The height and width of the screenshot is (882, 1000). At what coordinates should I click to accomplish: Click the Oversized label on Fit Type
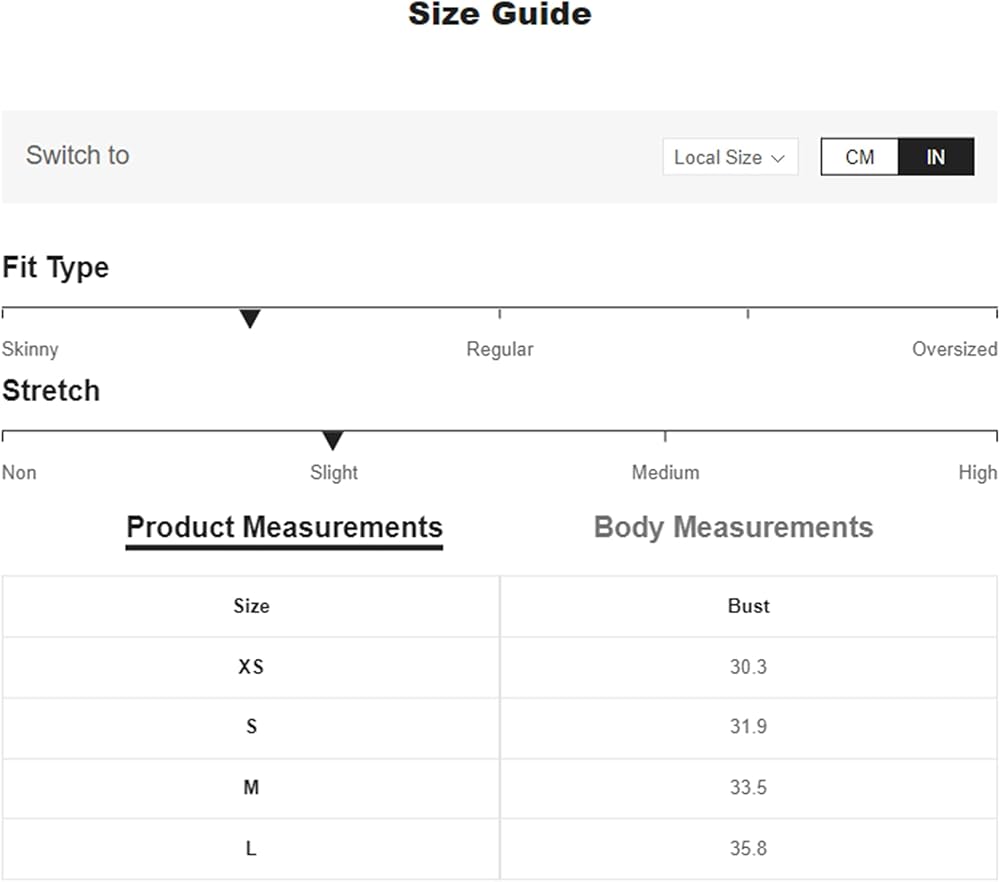pos(954,349)
